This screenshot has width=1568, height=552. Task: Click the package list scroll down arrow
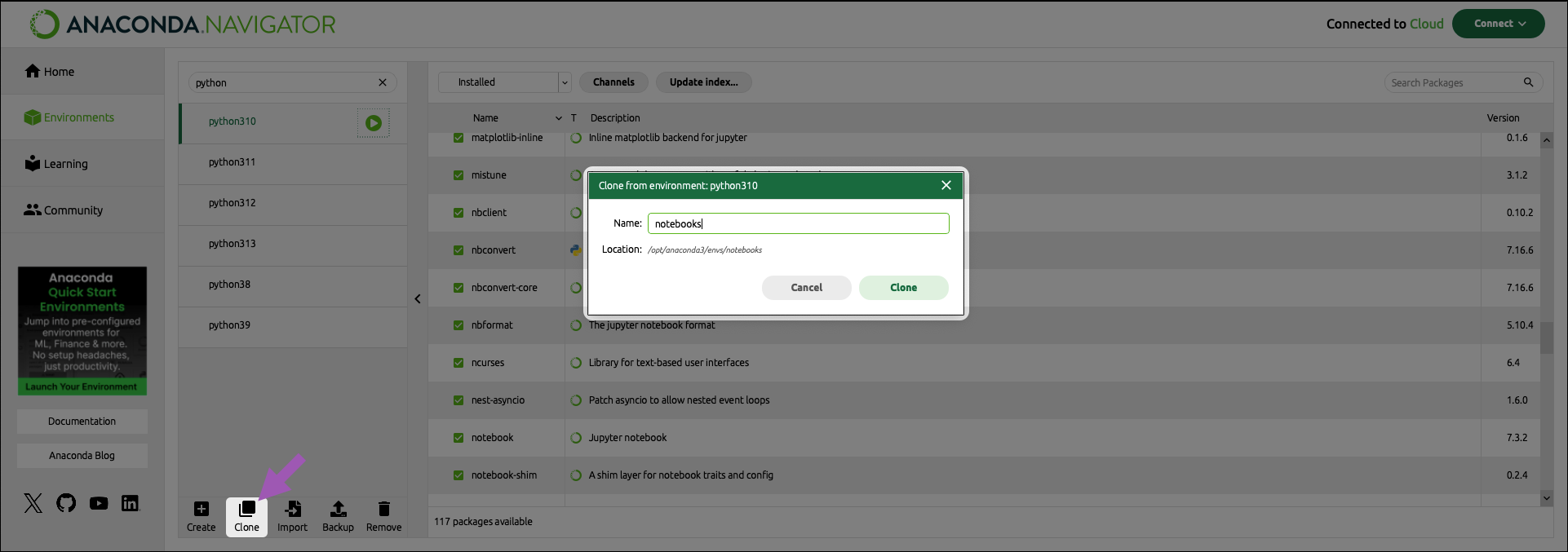pos(1547,498)
